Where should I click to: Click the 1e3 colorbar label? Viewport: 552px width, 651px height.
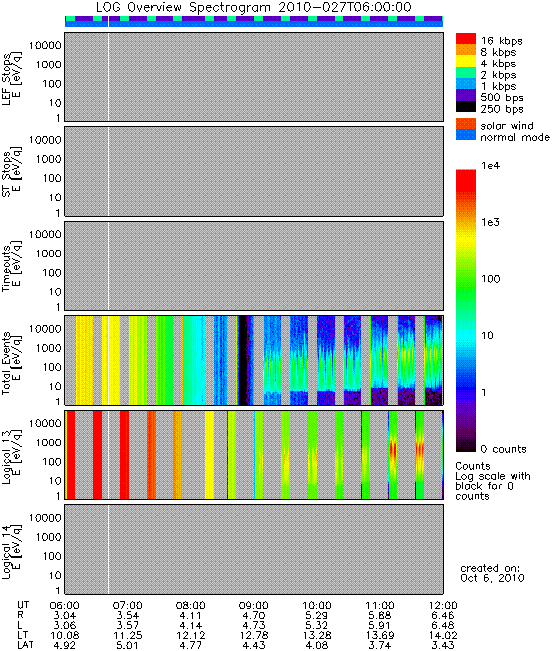click(x=491, y=223)
